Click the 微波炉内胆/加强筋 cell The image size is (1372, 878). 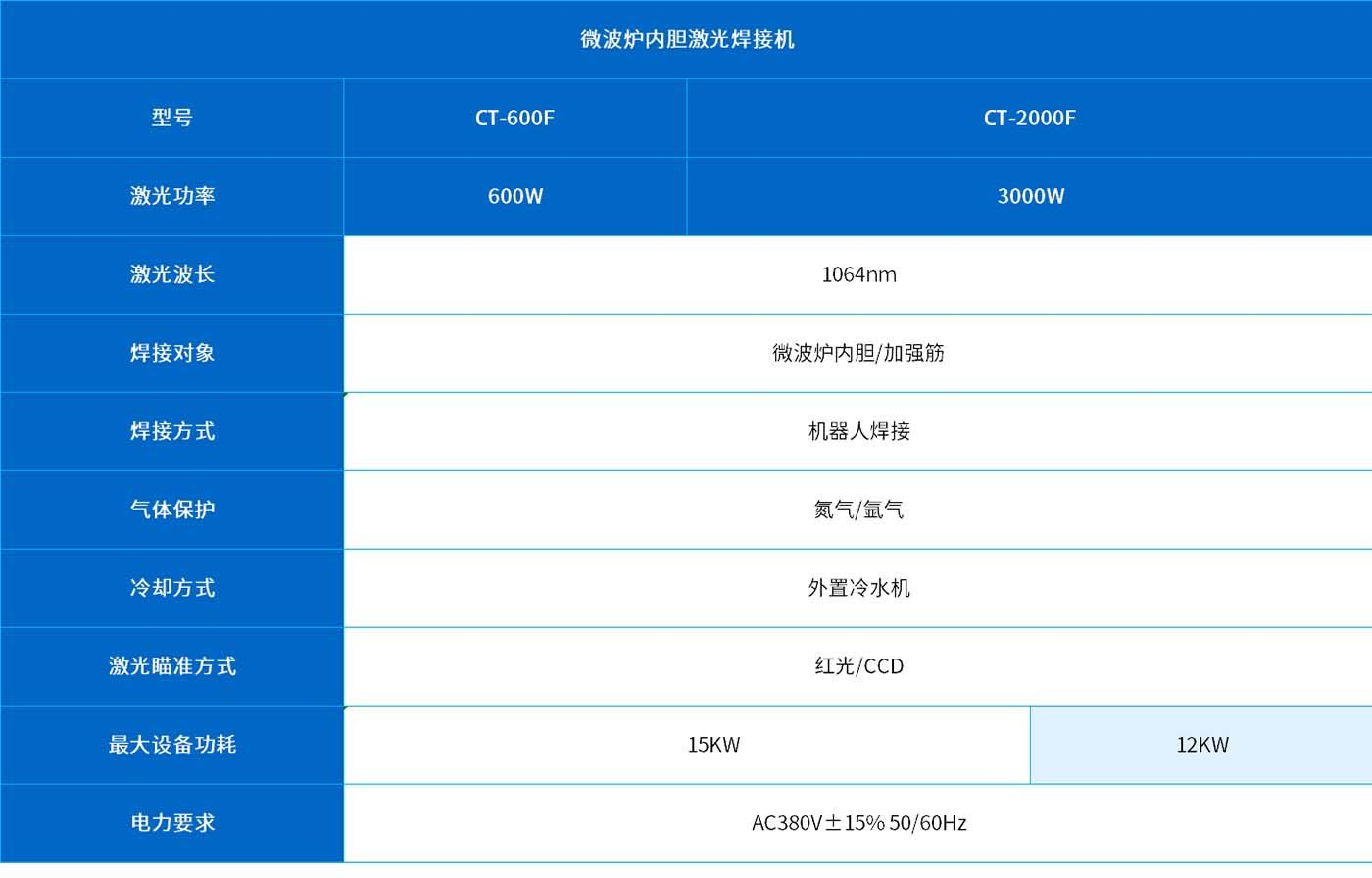point(857,353)
